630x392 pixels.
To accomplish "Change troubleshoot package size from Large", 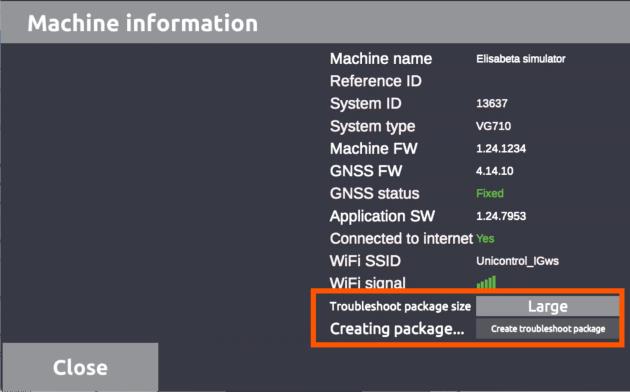I will (548, 306).
